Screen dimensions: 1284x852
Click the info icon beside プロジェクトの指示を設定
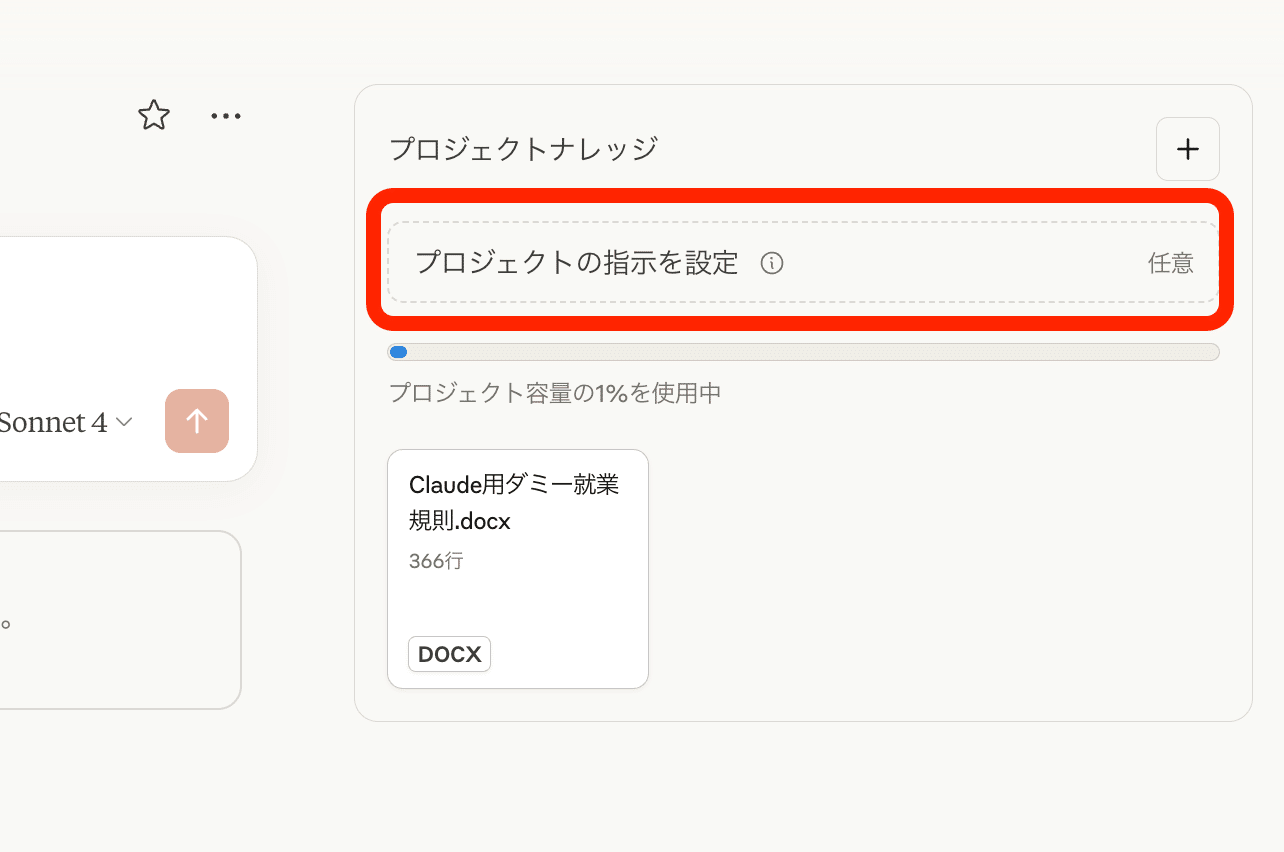click(772, 263)
